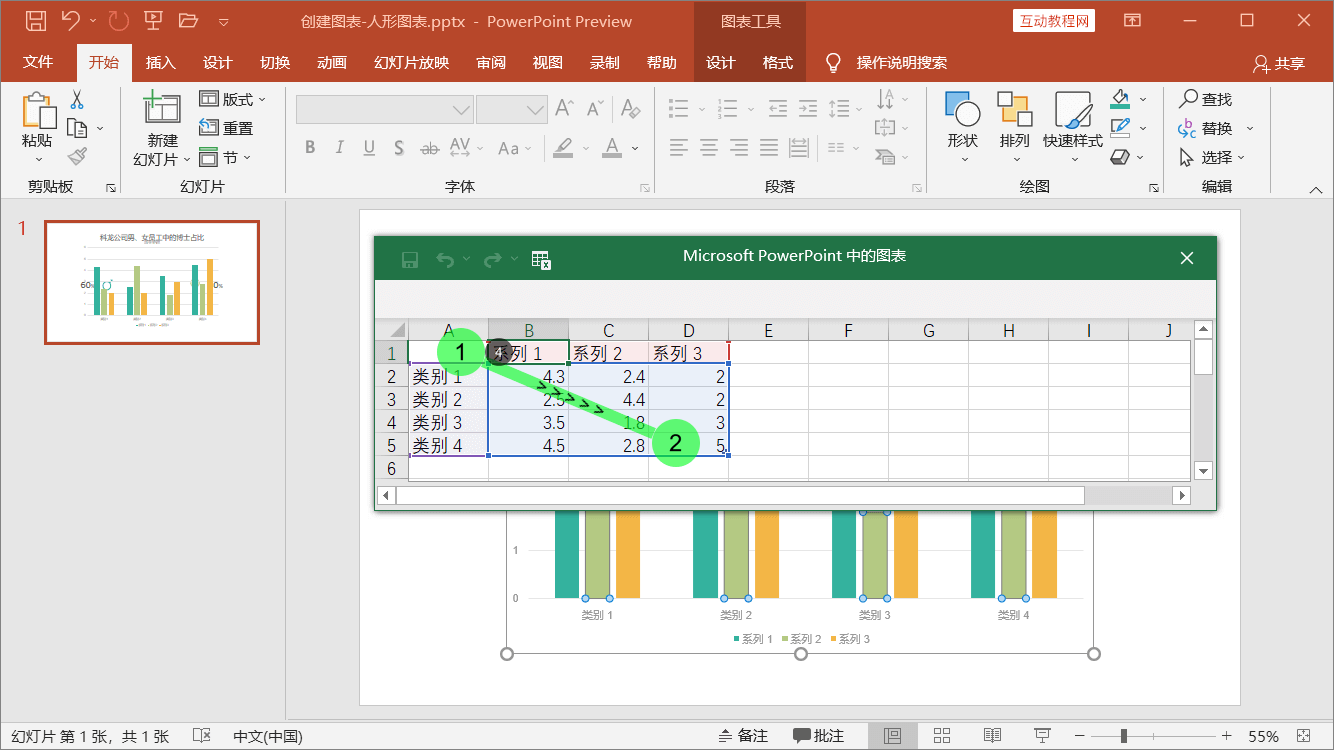Viewport: 1334px width, 750px height.
Task: Click Increase Font Size icon
Action: click(565, 108)
